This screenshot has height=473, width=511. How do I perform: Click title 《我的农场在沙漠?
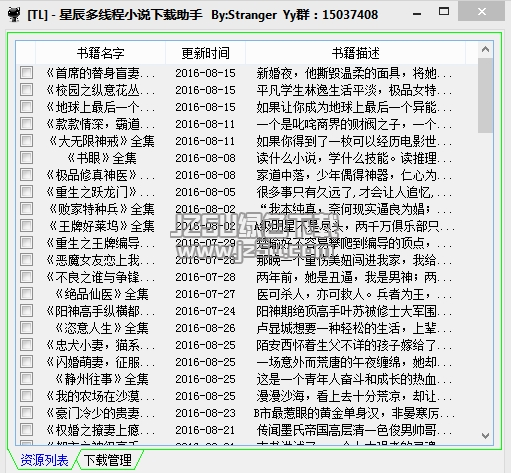point(101,396)
